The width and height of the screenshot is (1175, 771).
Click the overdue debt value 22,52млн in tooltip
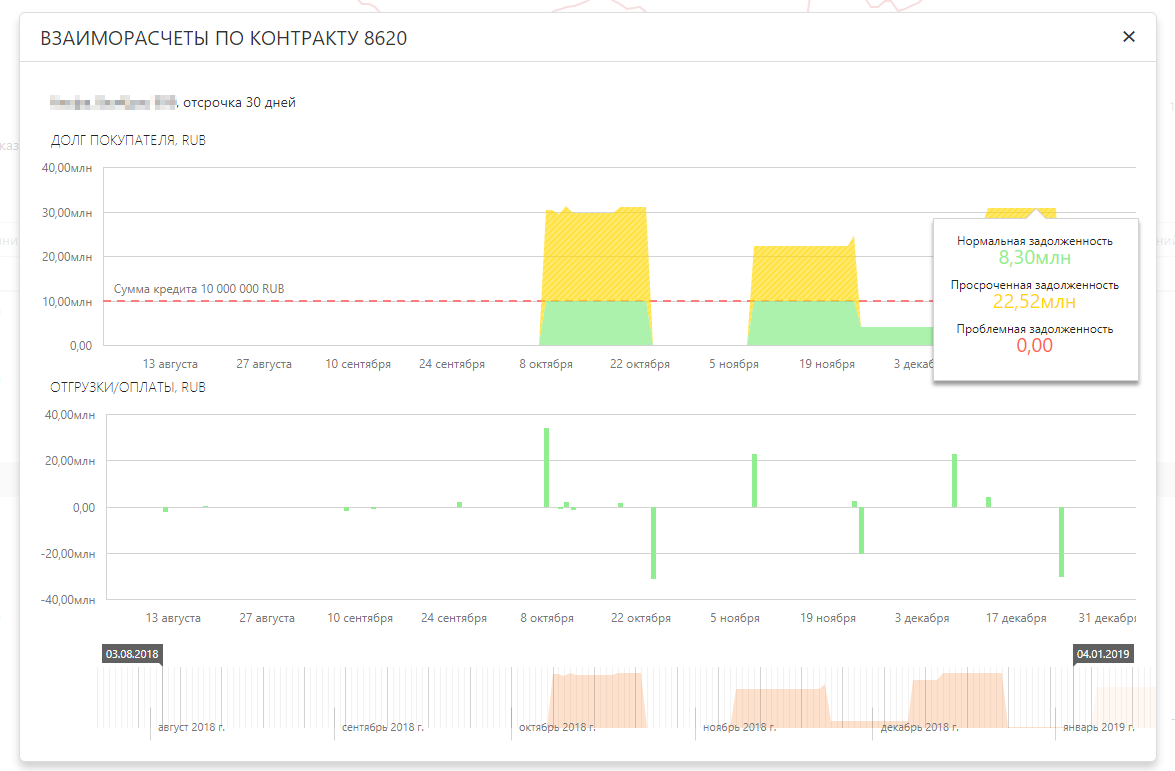[x=1034, y=302]
